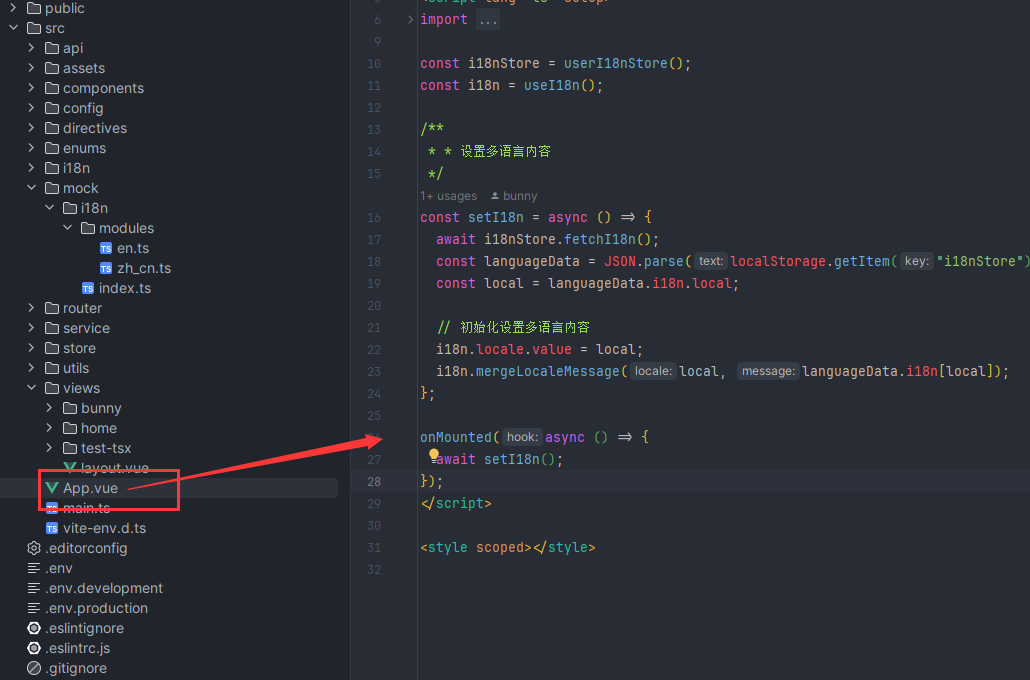Click 'mergeLocaleMessage' in line 23
The height and width of the screenshot is (680, 1030).
547,371
